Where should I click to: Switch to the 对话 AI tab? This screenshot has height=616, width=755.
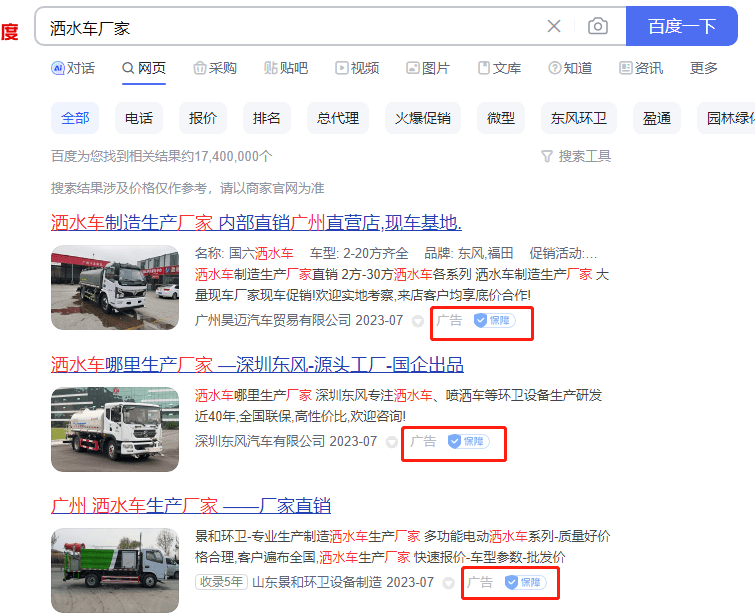coord(73,68)
